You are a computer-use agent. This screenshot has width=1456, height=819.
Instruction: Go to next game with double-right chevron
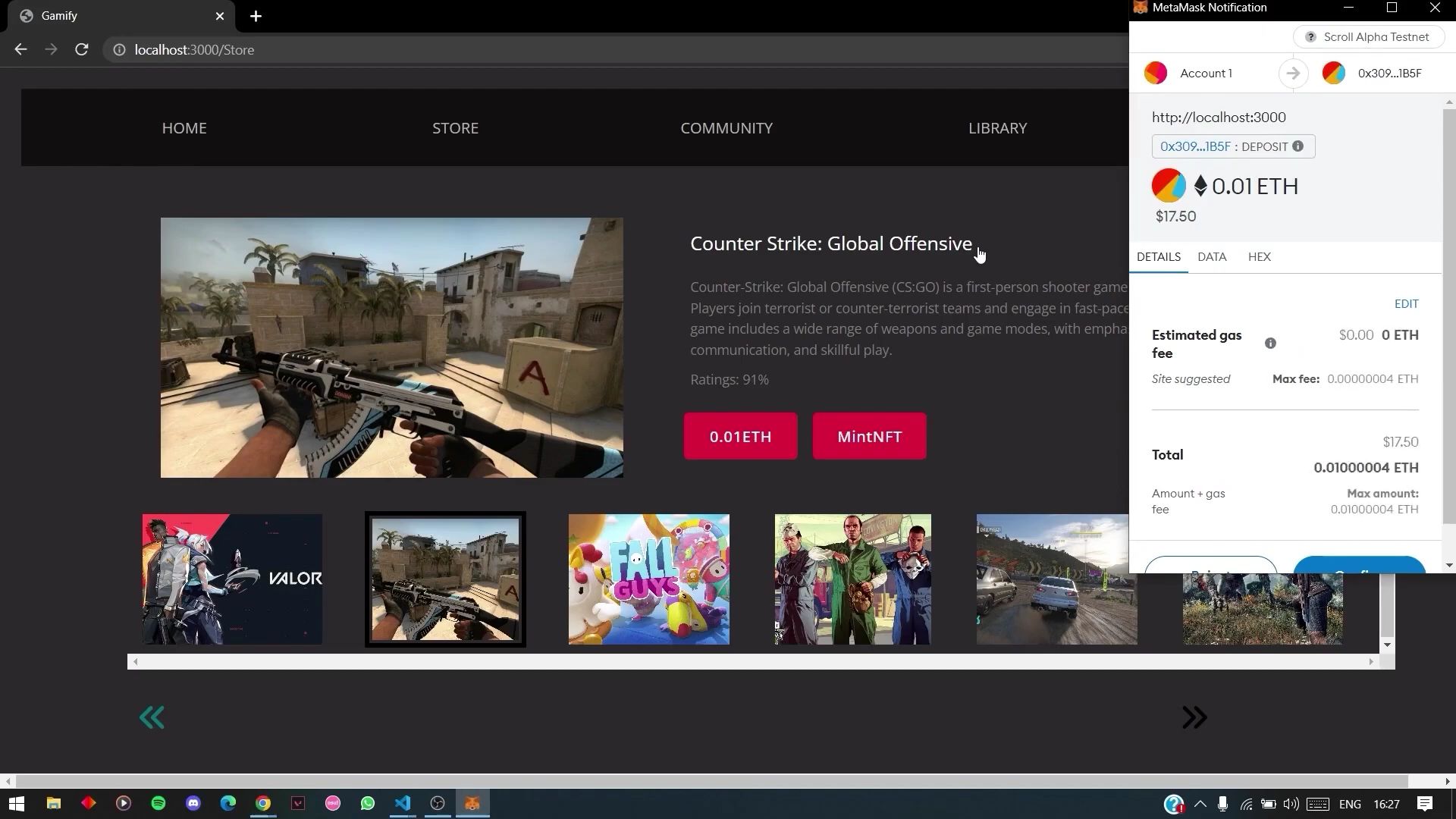1194,717
